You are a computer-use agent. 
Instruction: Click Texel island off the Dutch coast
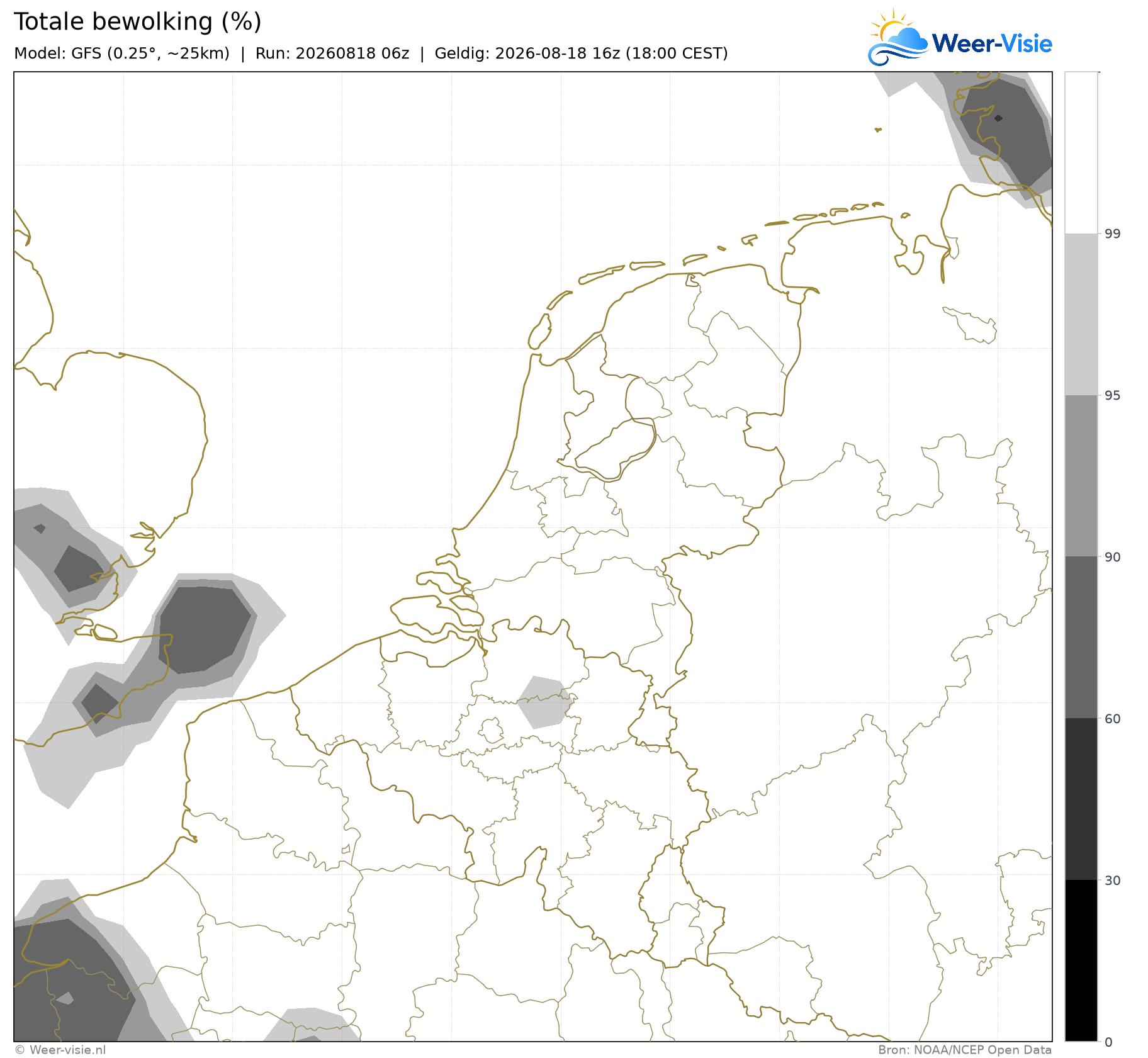pos(539,332)
